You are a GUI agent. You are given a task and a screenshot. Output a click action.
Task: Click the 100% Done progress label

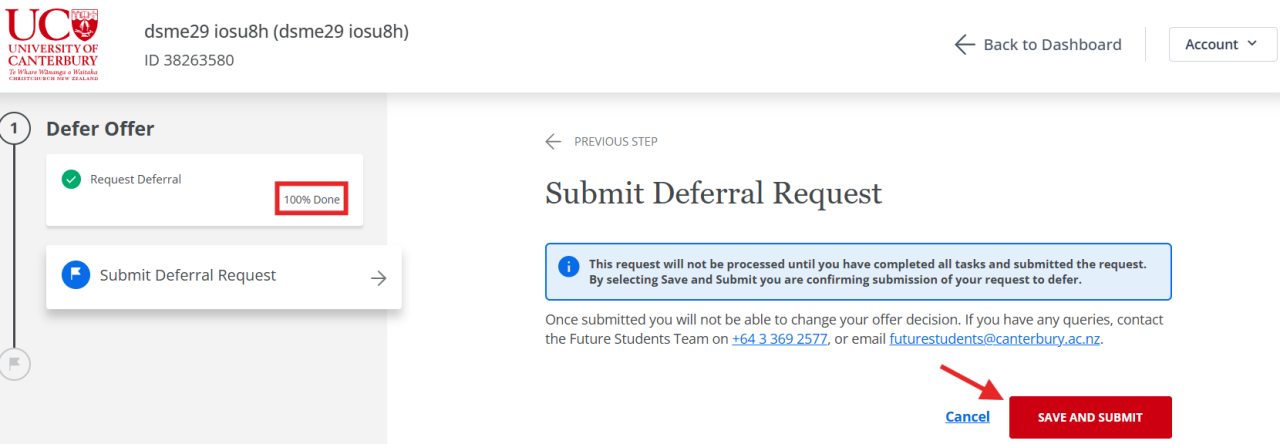[312, 199]
